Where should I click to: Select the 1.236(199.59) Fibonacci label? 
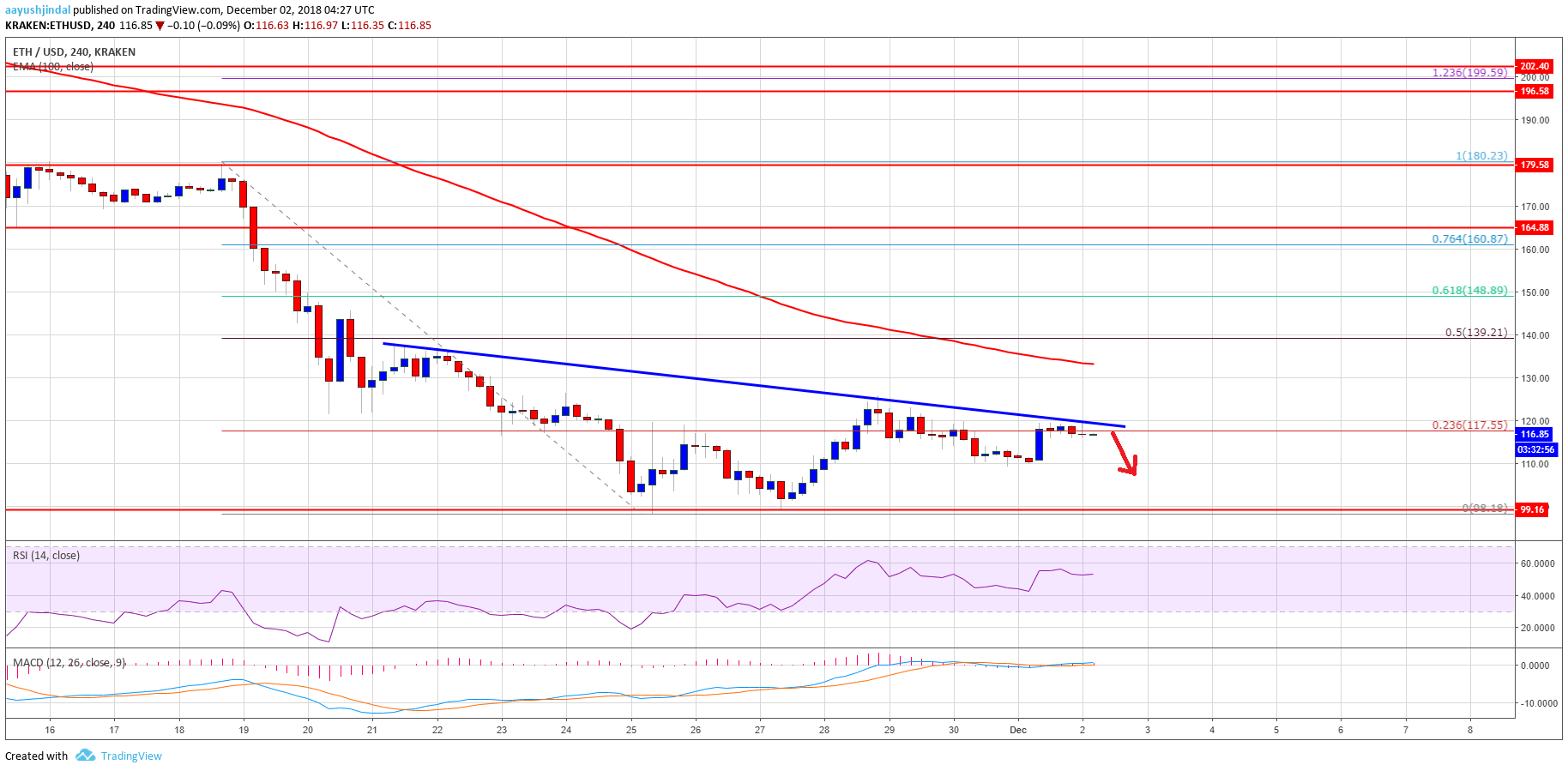pos(1469,73)
